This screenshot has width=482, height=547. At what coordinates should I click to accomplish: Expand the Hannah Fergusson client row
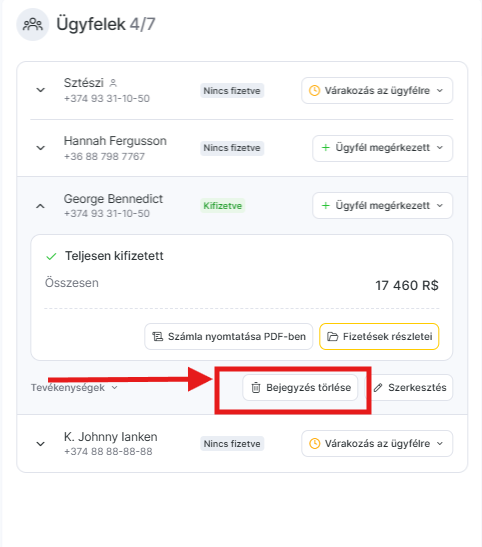[40, 148]
